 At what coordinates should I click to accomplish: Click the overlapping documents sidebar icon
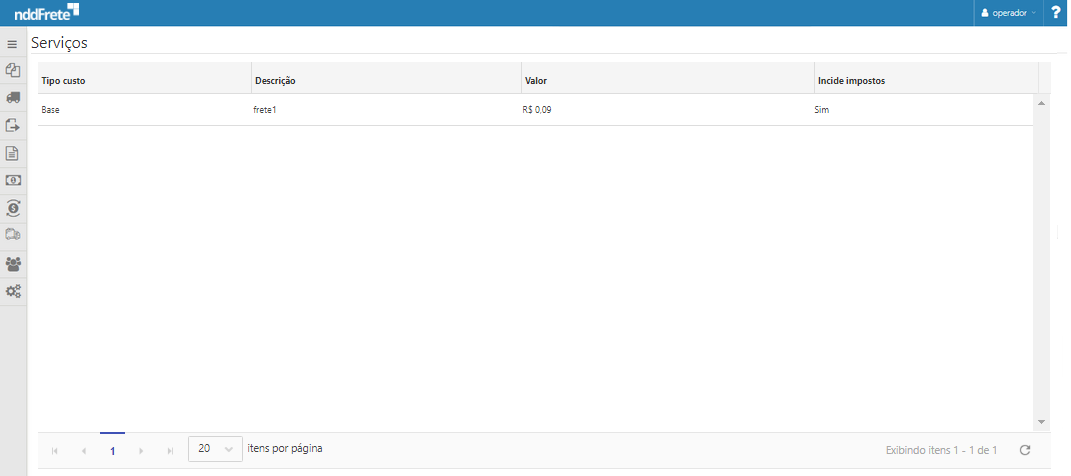tap(13, 70)
